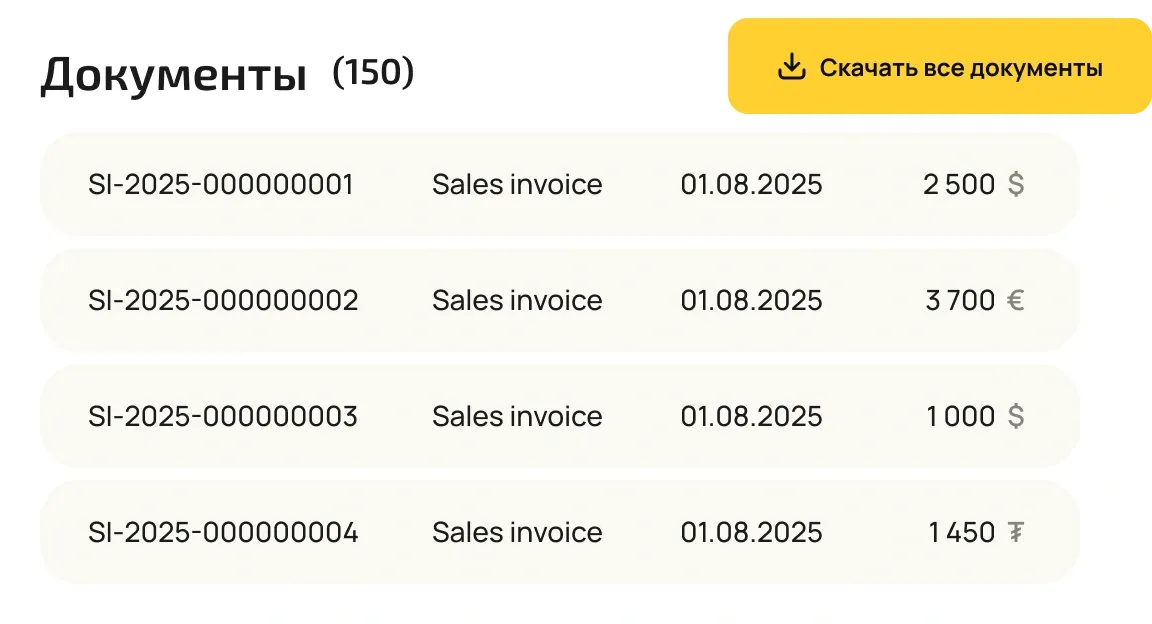Viewport: 1152px width, 624px height.
Task: Select document SI-2025-000000004
Action: (x=223, y=533)
